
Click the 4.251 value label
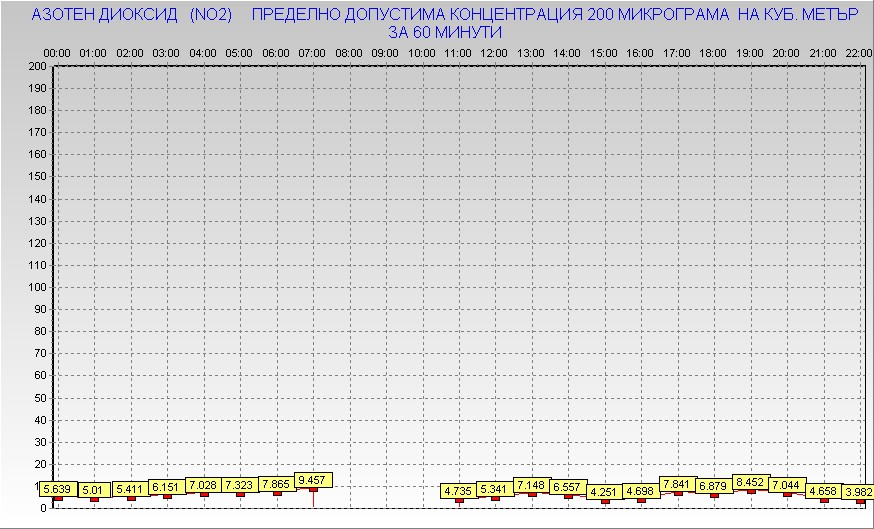click(x=604, y=492)
